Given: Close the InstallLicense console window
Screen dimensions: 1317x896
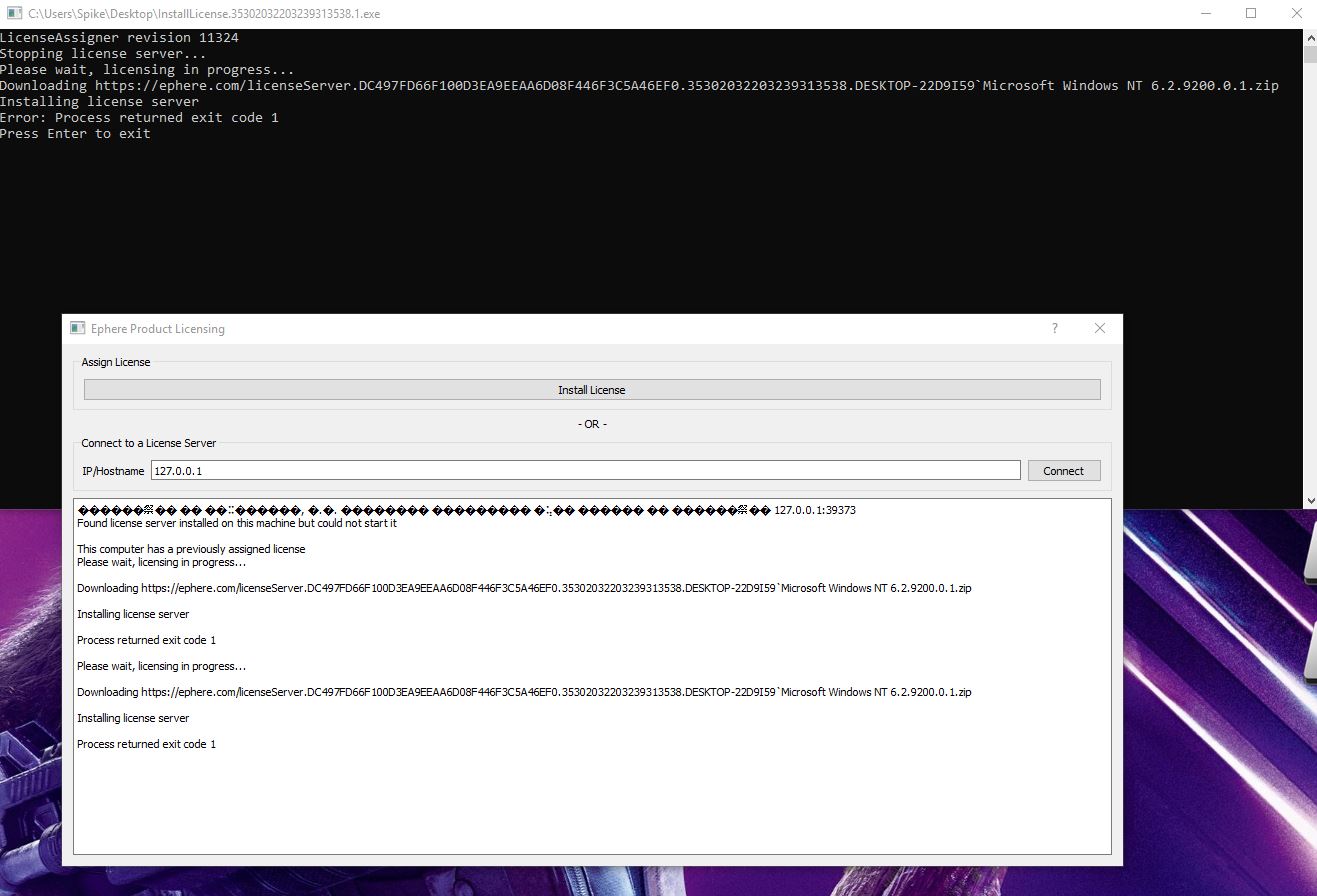Looking at the screenshot, I should click(1296, 14).
